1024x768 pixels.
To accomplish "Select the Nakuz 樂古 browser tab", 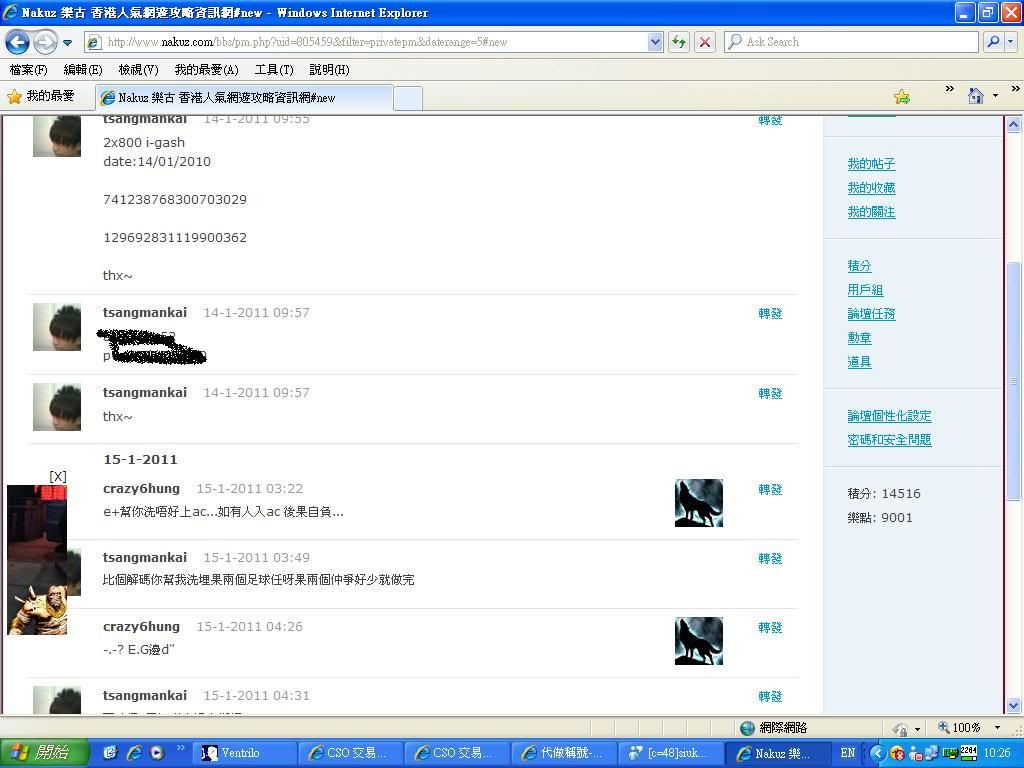I will (x=244, y=98).
